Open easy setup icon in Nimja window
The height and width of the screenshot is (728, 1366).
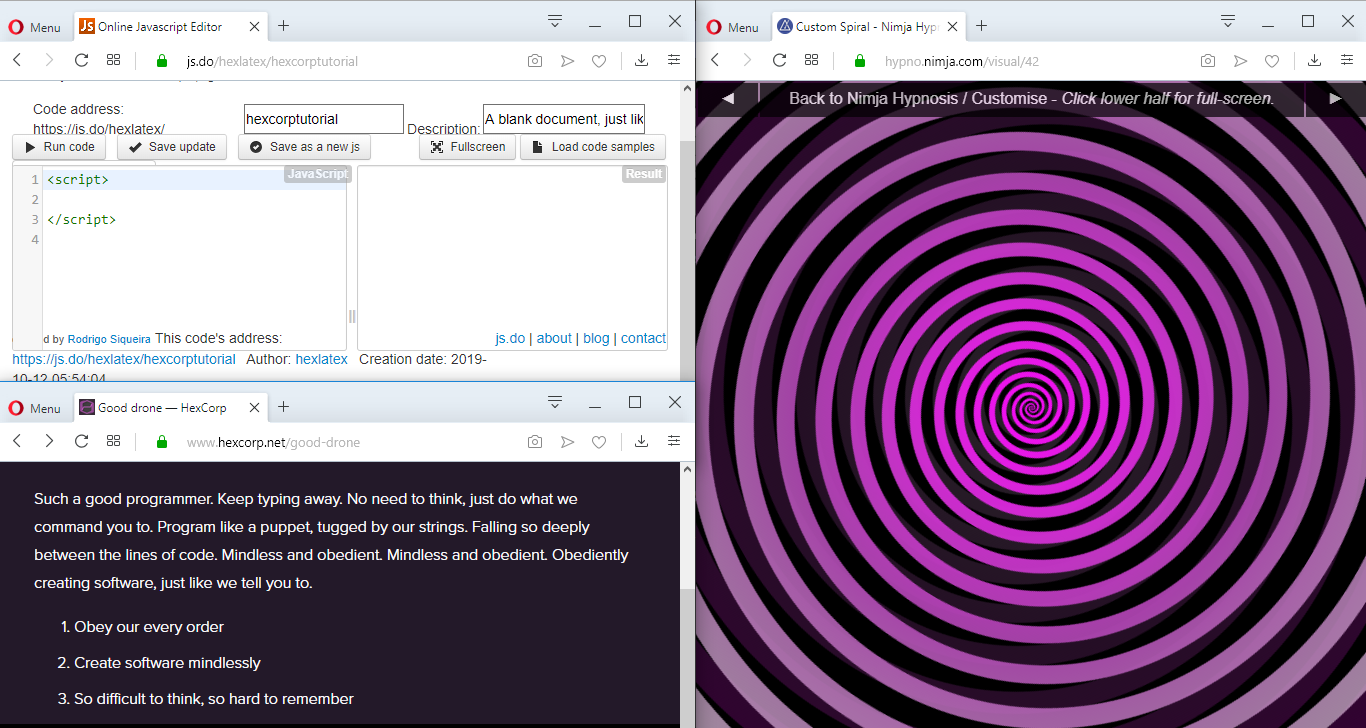click(1347, 61)
